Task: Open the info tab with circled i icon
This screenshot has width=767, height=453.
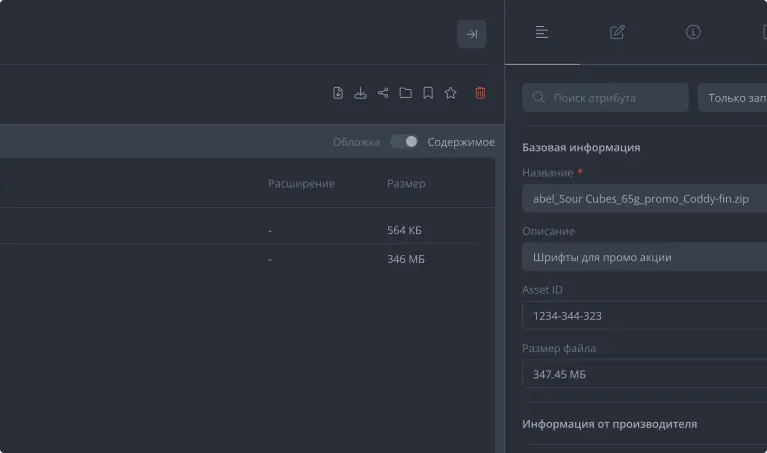Action: pyautogui.click(x=693, y=32)
